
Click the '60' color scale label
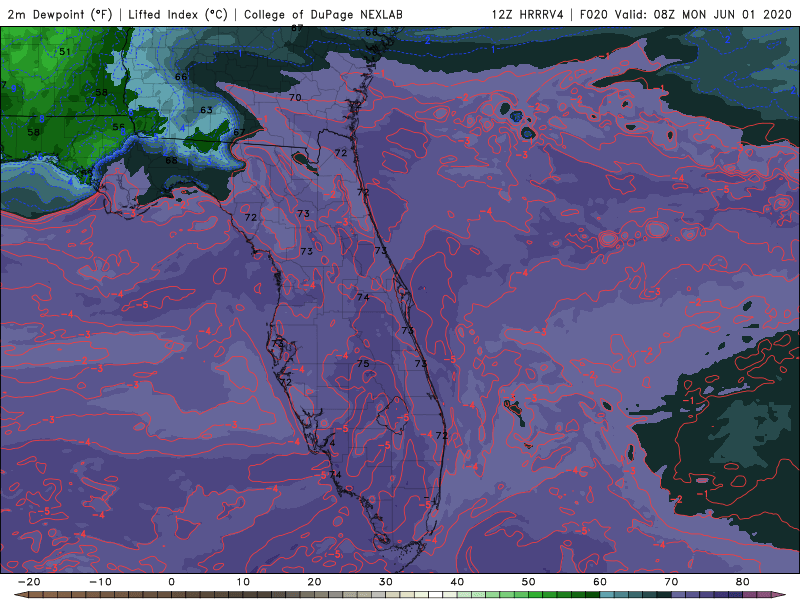pyautogui.click(x=600, y=582)
